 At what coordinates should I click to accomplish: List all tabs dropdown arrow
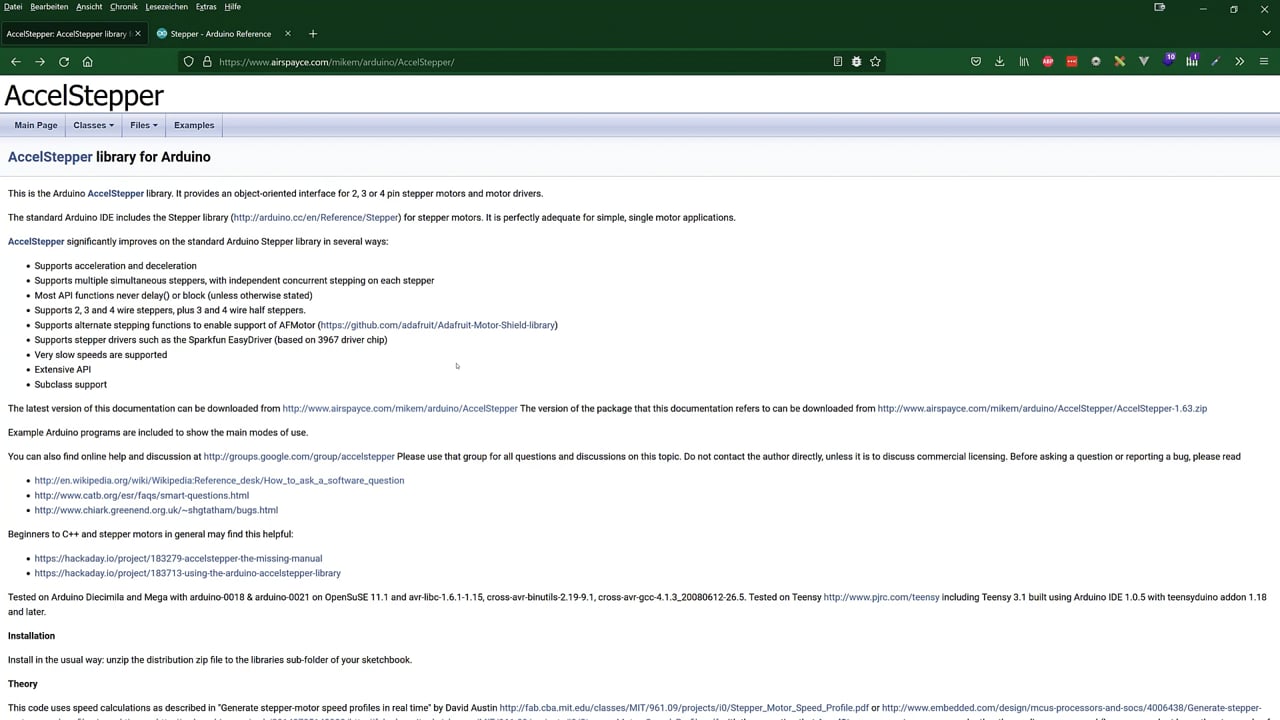coord(1266,34)
